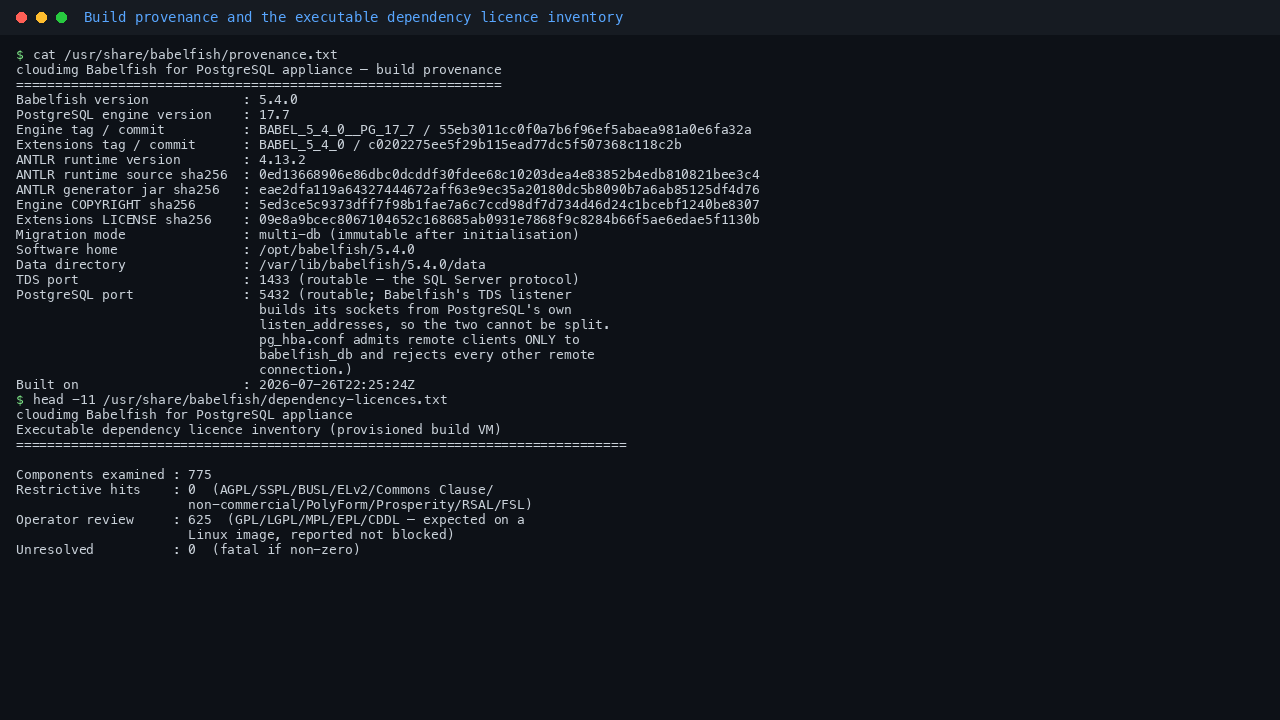Click the Built on timestamp 2026-07-26T22:25:24Z
The width and height of the screenshot is (1280, 720).
(x=337, y=385)
